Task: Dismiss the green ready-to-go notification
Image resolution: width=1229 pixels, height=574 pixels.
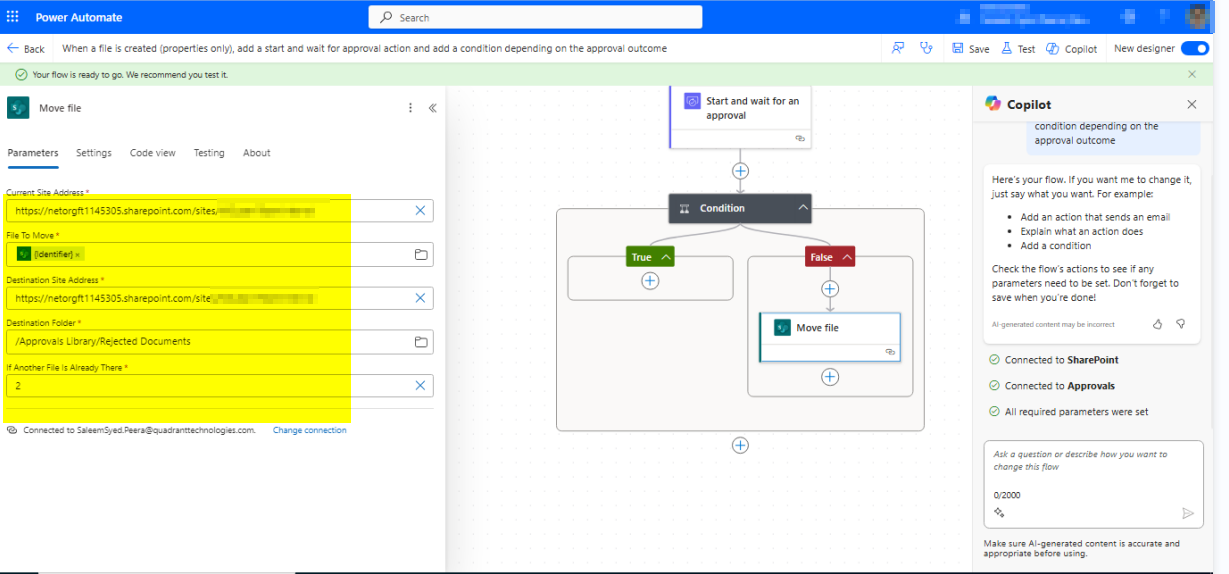Action: (x=1192, y=74)
